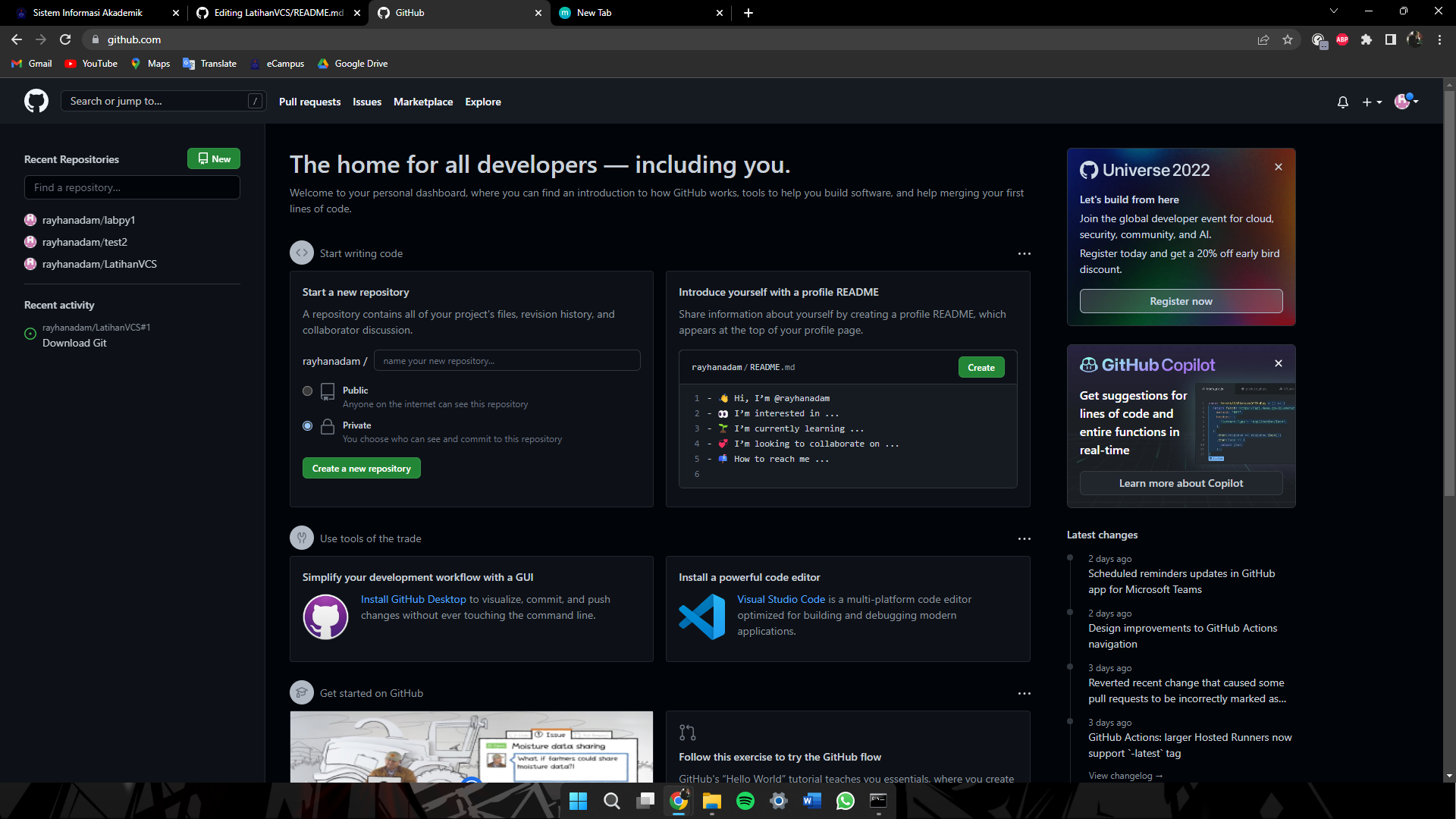1456x819 pixels.
Task: Open File Explorer from the taskbar
Action: (x=711, y=801)
